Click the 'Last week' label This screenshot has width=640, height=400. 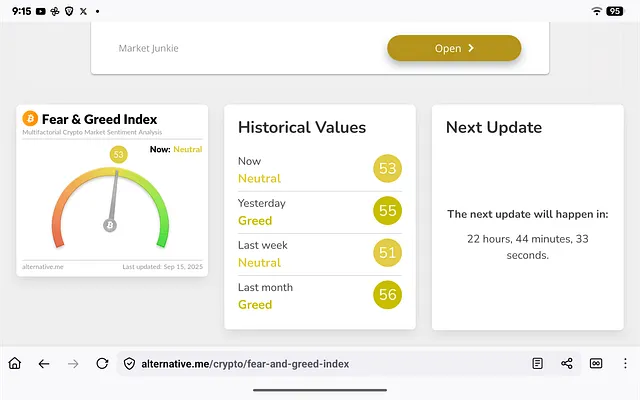pyautogui.click(x=263, y=245)
